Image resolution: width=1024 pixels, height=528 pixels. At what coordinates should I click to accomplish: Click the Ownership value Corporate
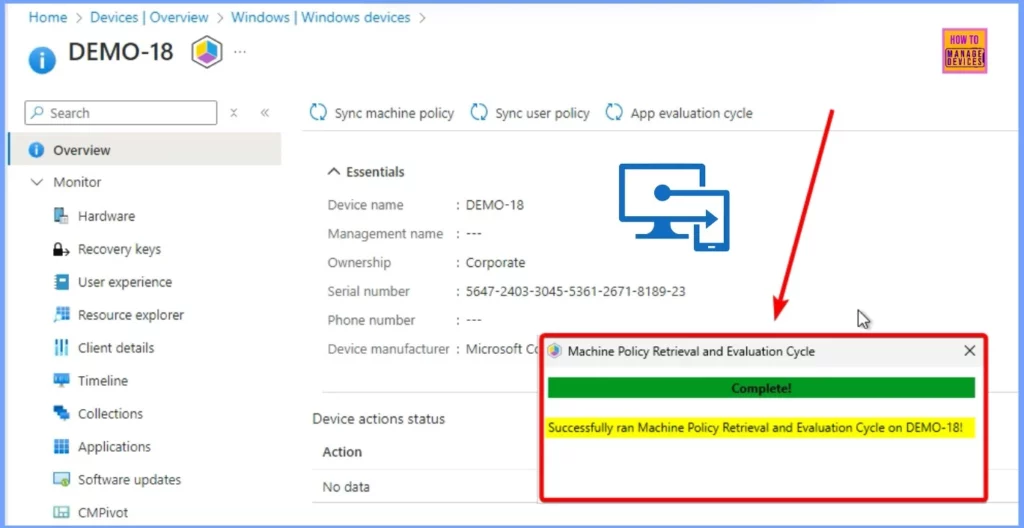495,263
